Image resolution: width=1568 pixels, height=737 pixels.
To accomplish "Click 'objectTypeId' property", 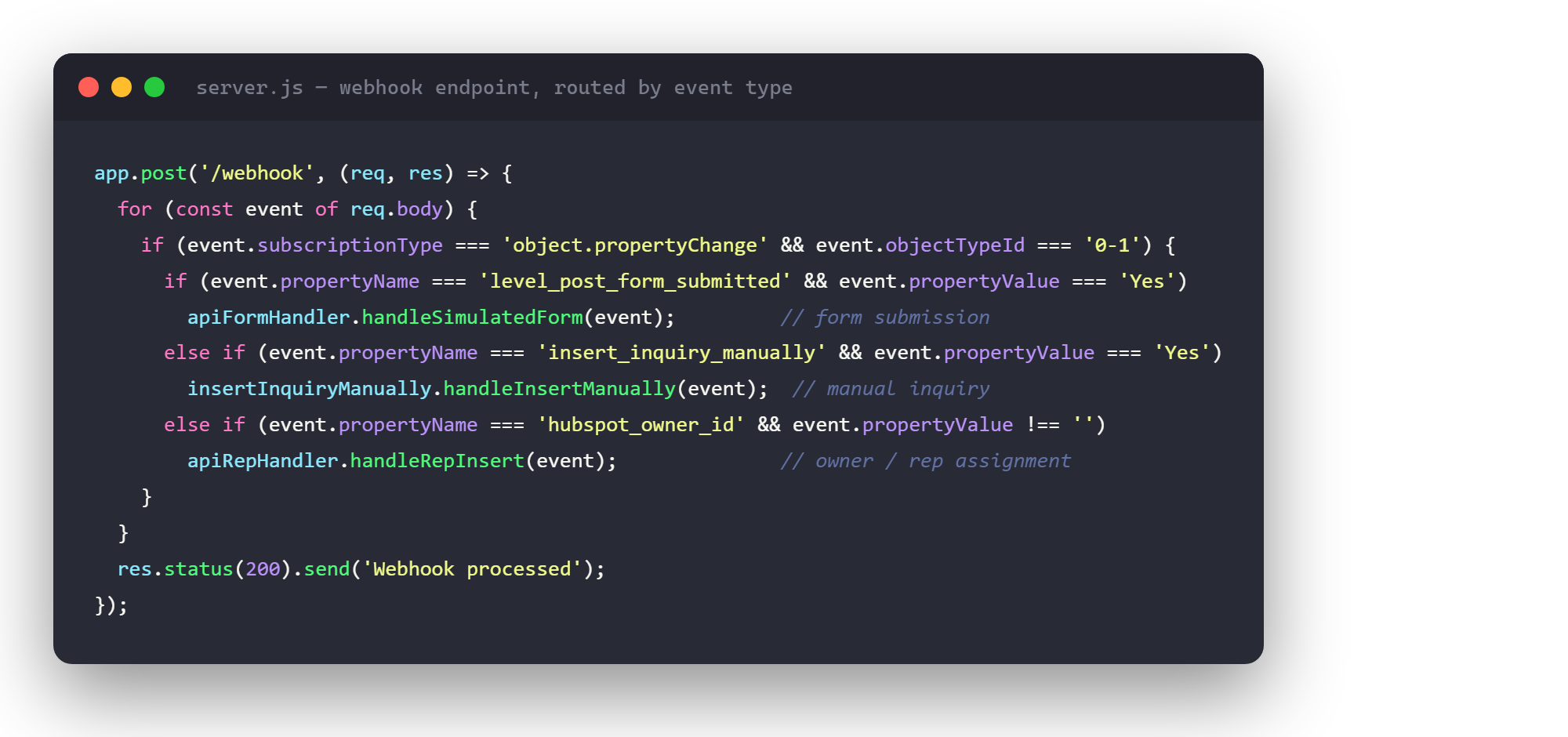I will [x=955, y=245].
